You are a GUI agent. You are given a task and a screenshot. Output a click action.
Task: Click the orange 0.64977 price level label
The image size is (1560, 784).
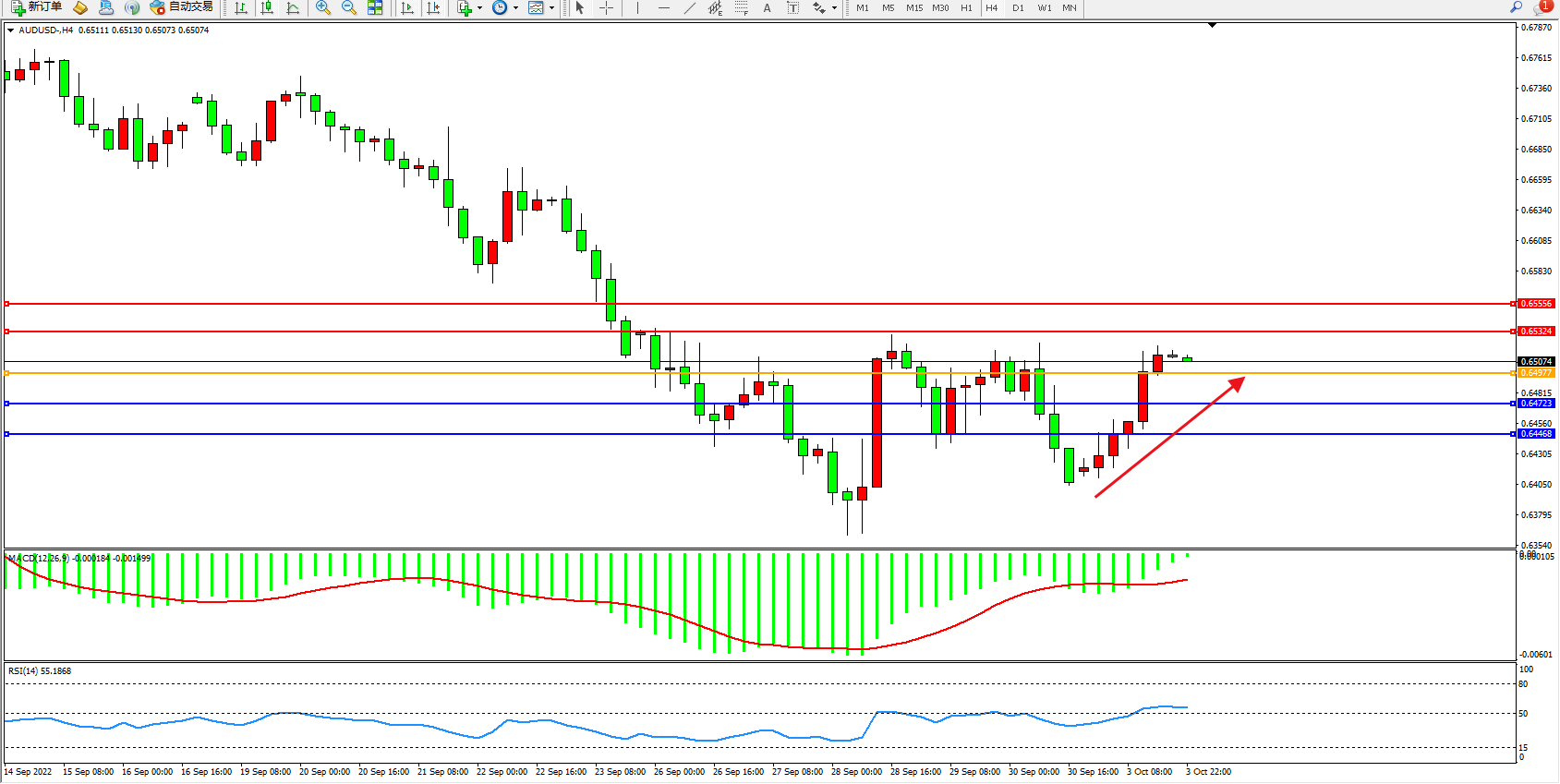click(1536, 373)
